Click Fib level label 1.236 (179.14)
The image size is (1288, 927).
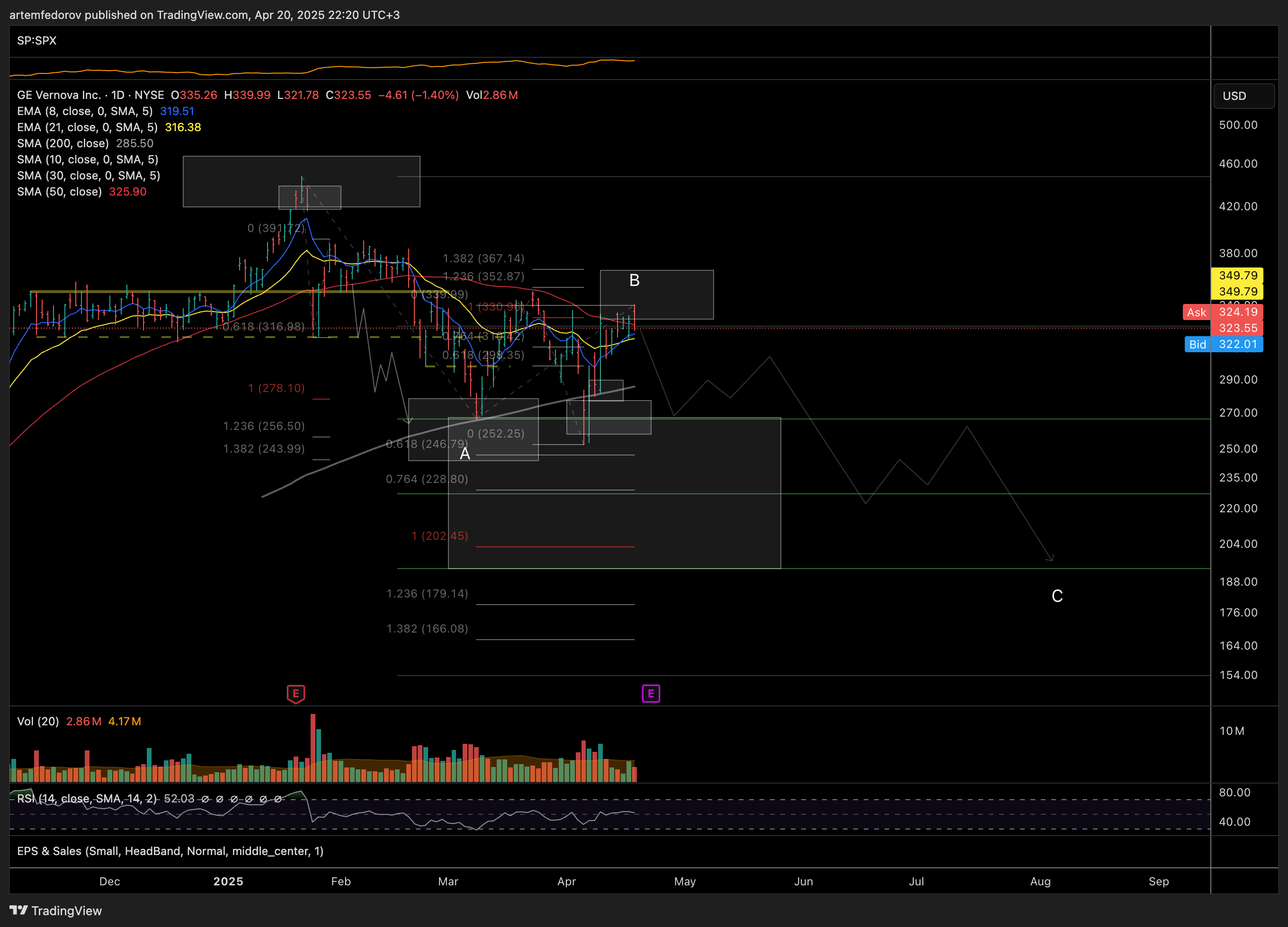[x=427, y=594]
